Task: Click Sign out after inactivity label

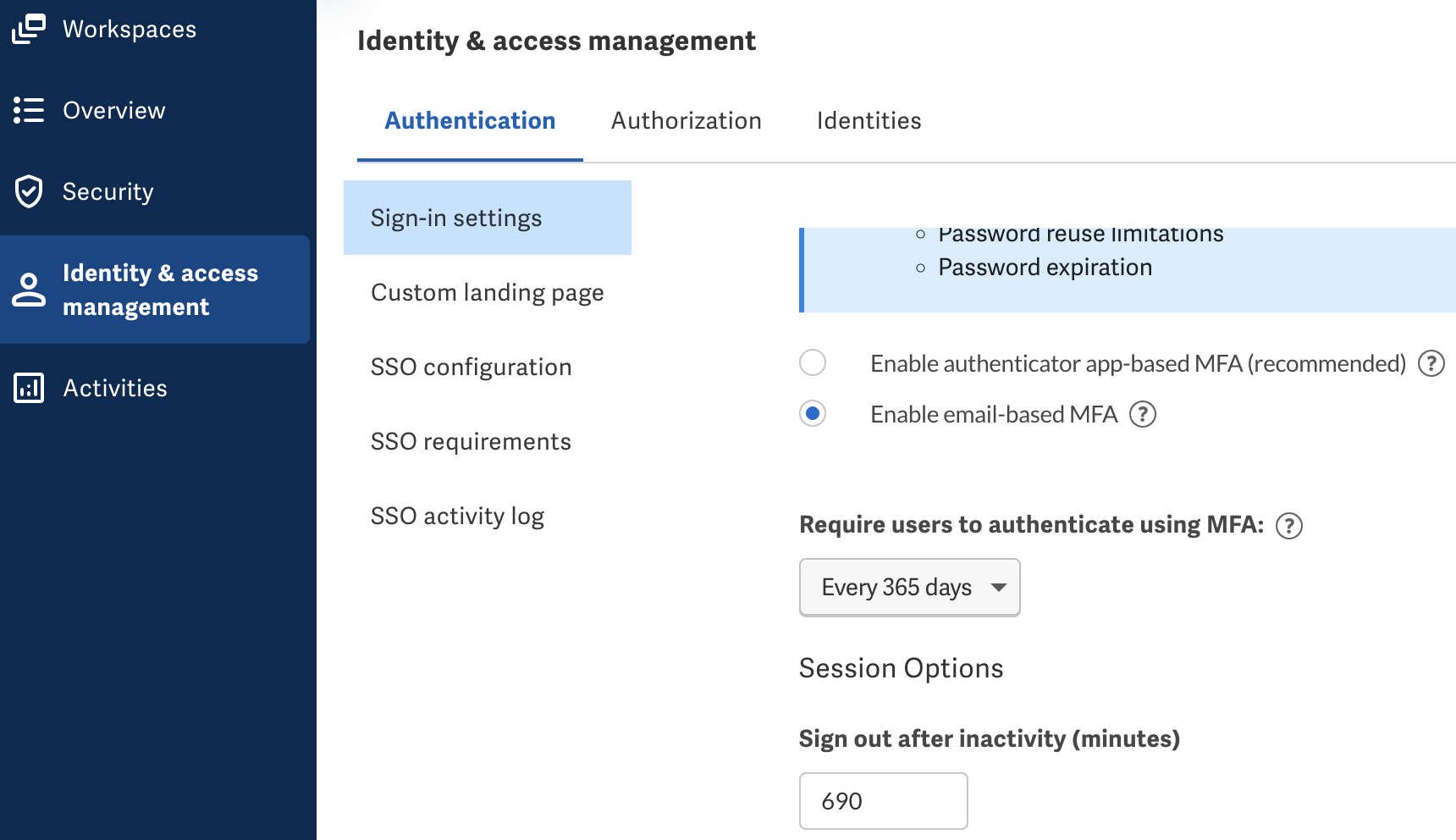Action: pyautogui.click(x=990, y=739)
